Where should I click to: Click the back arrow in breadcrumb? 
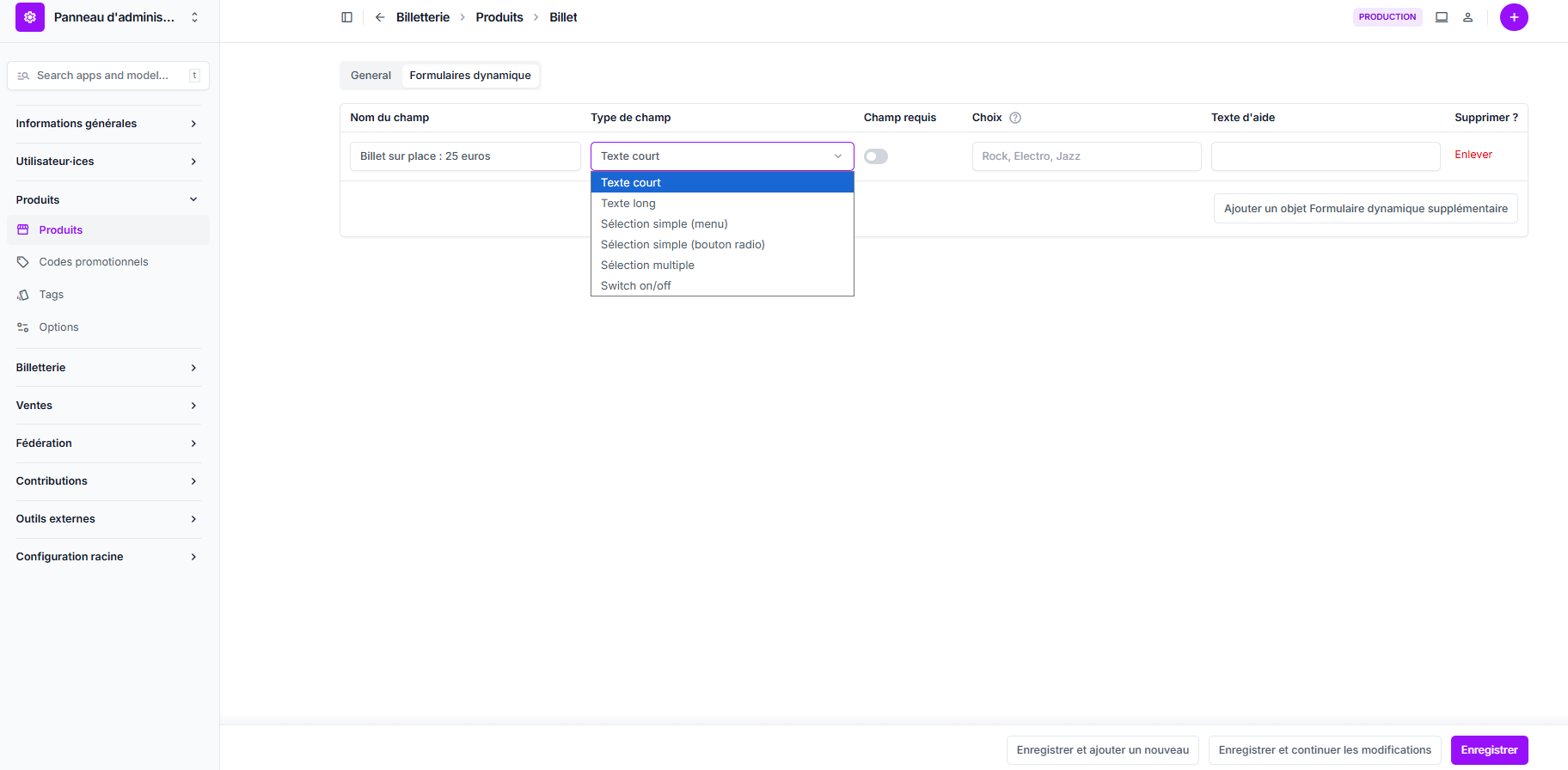[380, 17]
